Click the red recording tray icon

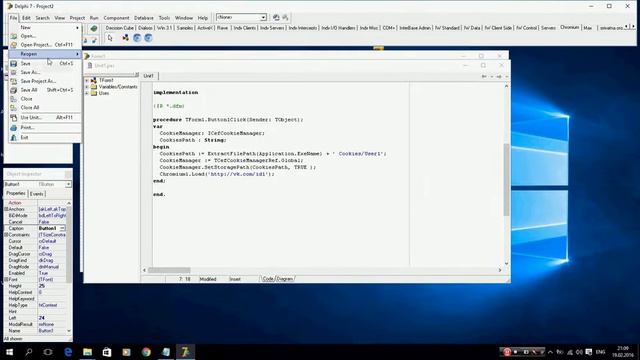pos(507,352)
